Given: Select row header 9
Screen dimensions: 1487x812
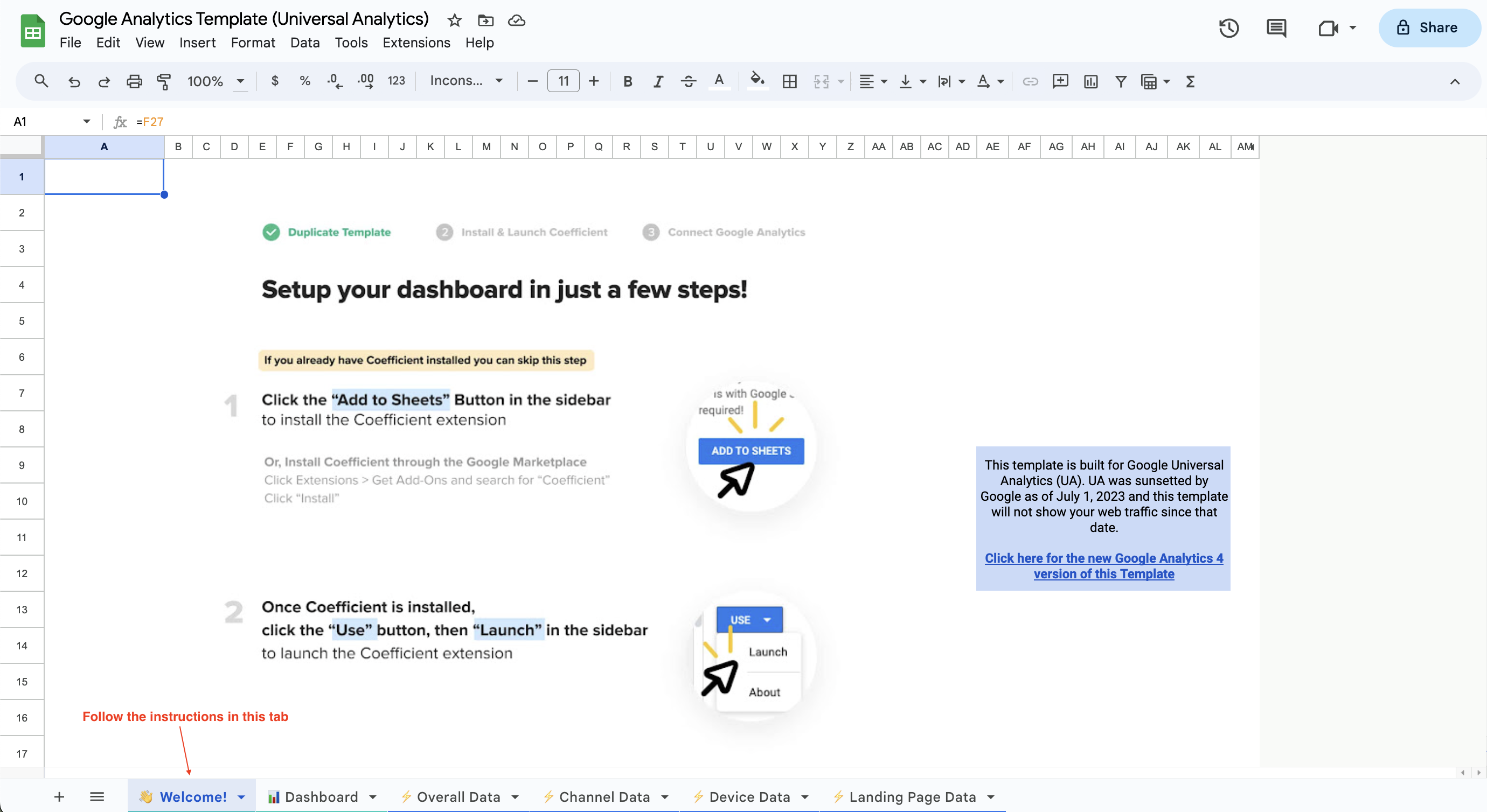Looking at the screenshot, I should (22, 465).
